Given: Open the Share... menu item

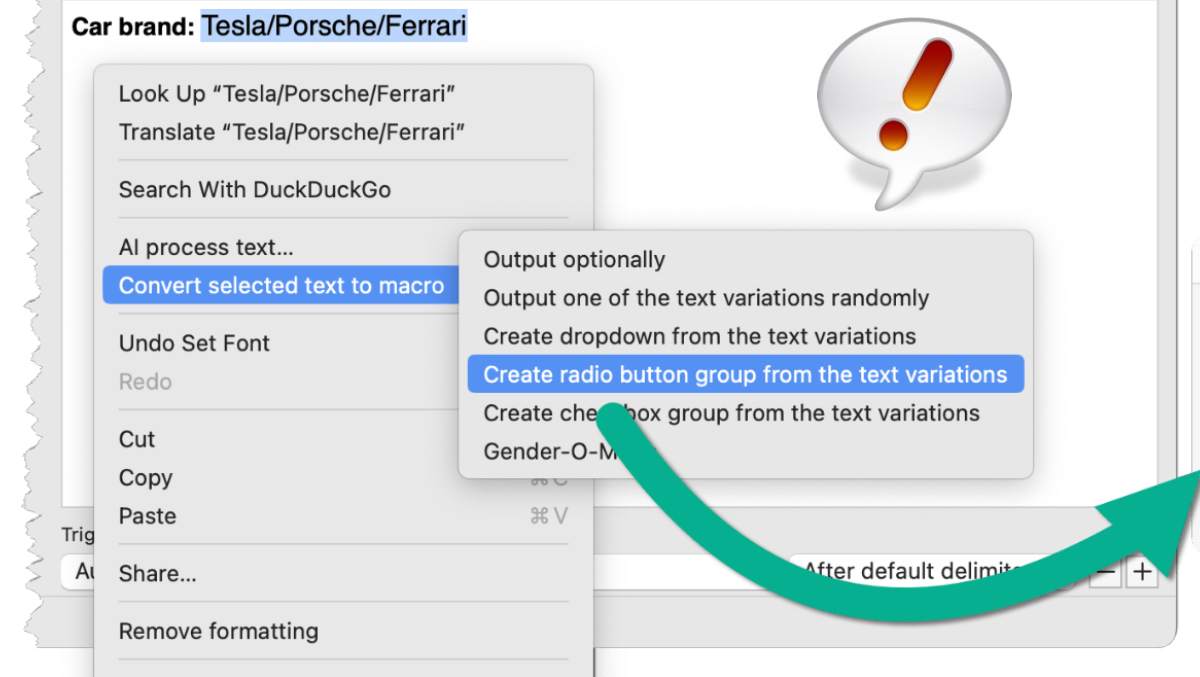Looking at the screenshot, I should pyautogui.click(x=157, y=573).
